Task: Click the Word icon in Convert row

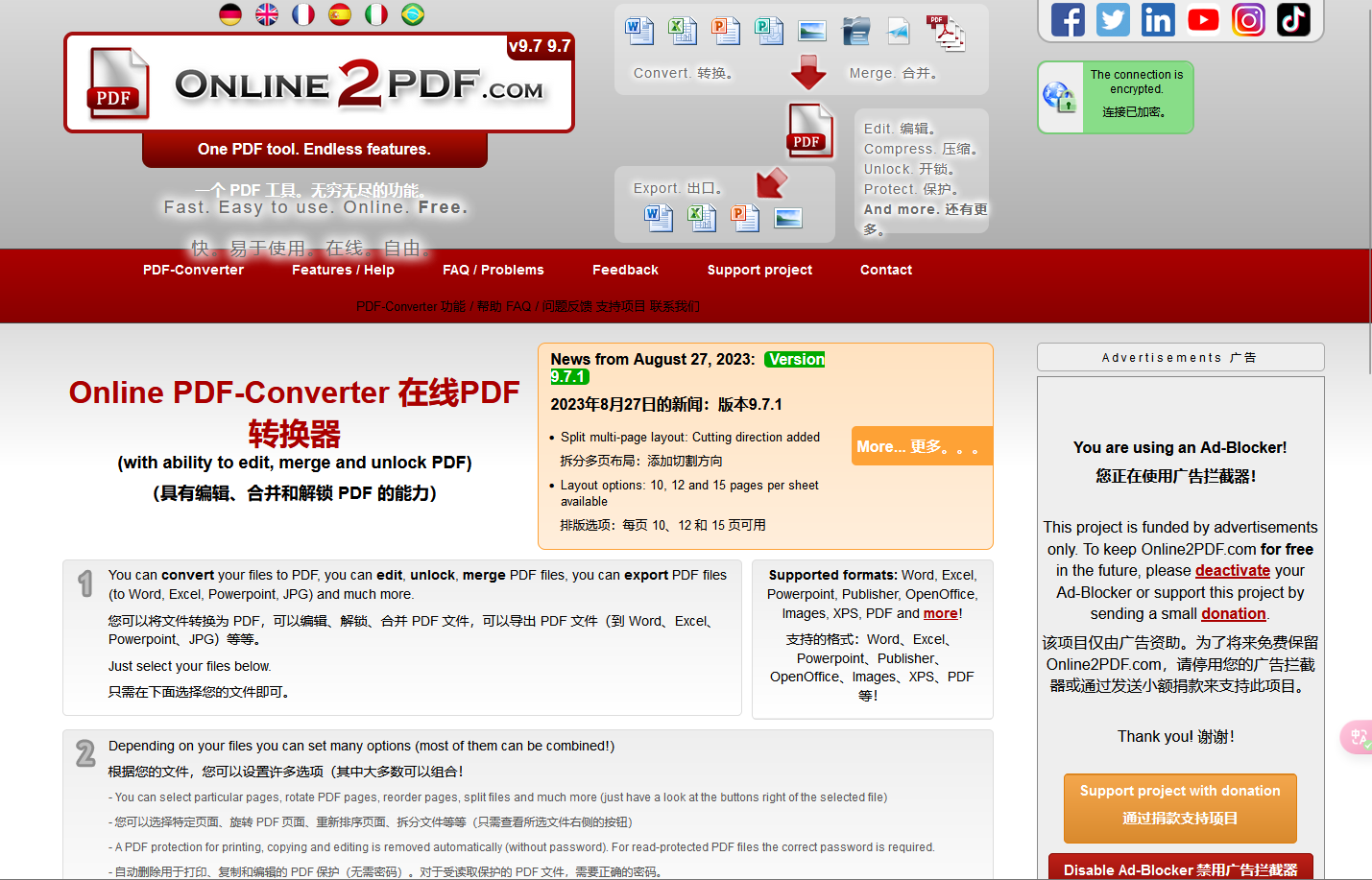Action: (x=639, y=31)
